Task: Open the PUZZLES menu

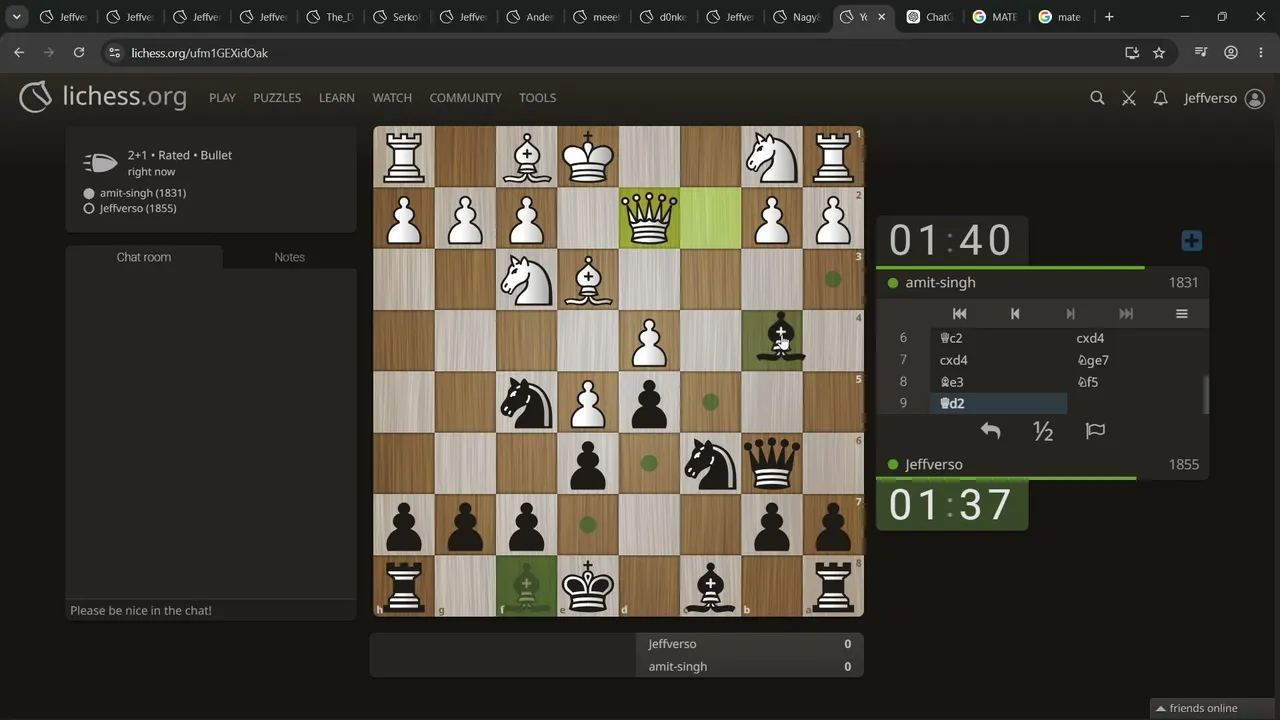Action: [x=277, y=98]
